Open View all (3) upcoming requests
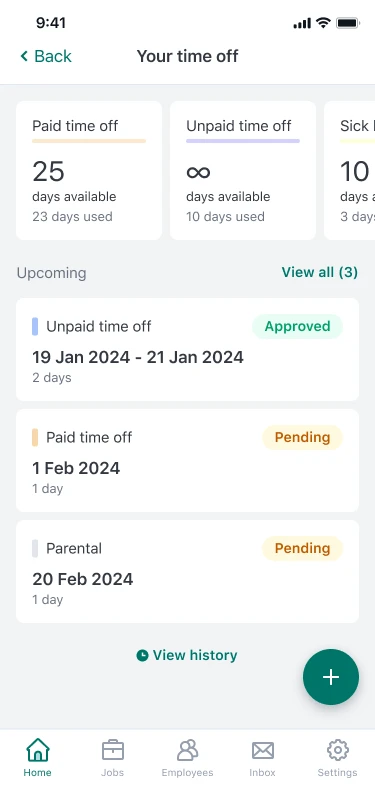Viewport: 375px width, 791px height. click(319, 272)
